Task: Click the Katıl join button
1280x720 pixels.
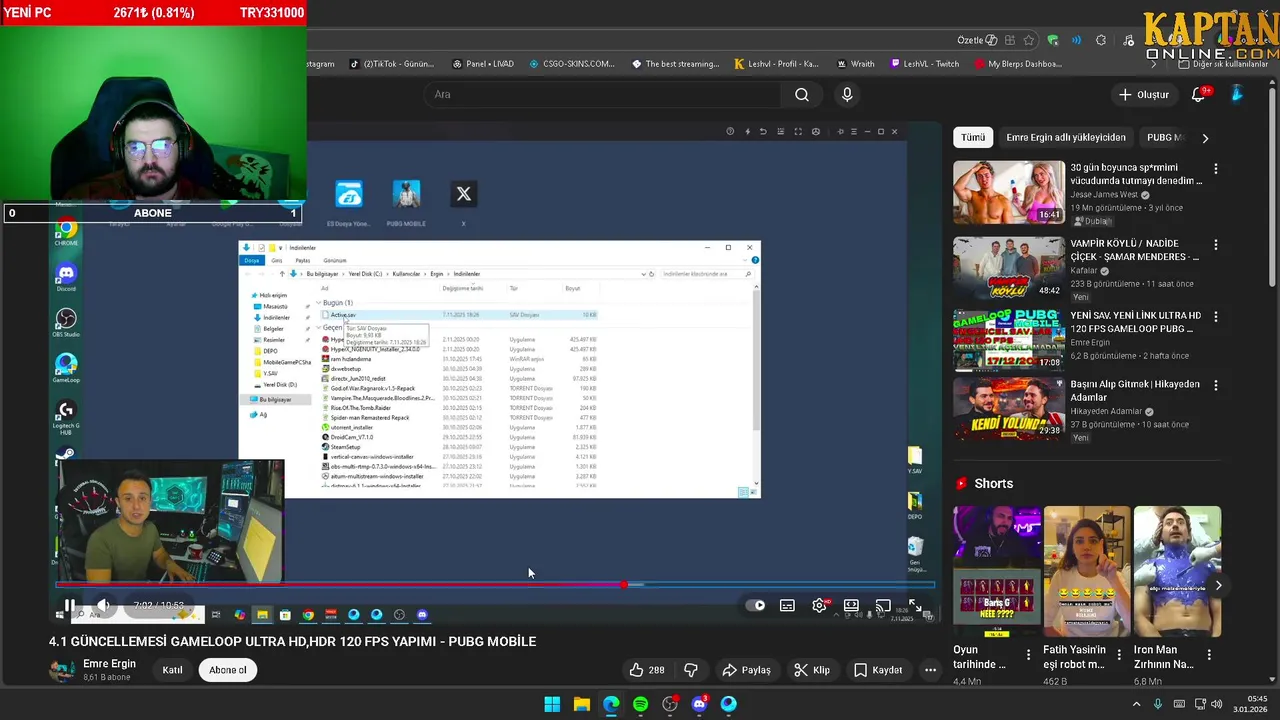Action: point(172,670)
